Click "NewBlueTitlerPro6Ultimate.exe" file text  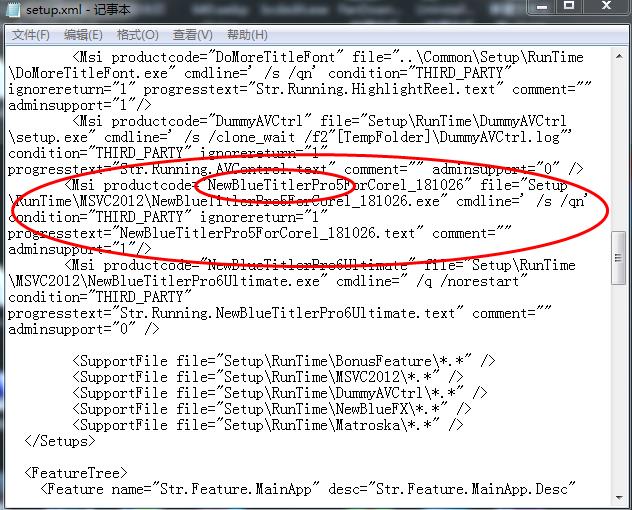coord(204,281)
